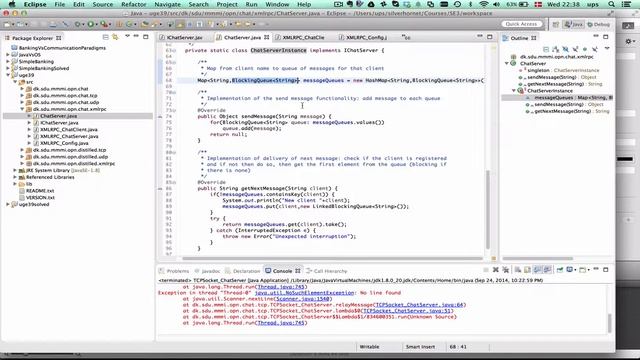This screenshot has height=360, width=640.
Task: Open the Refactor menu
Action: pos(133,4)
